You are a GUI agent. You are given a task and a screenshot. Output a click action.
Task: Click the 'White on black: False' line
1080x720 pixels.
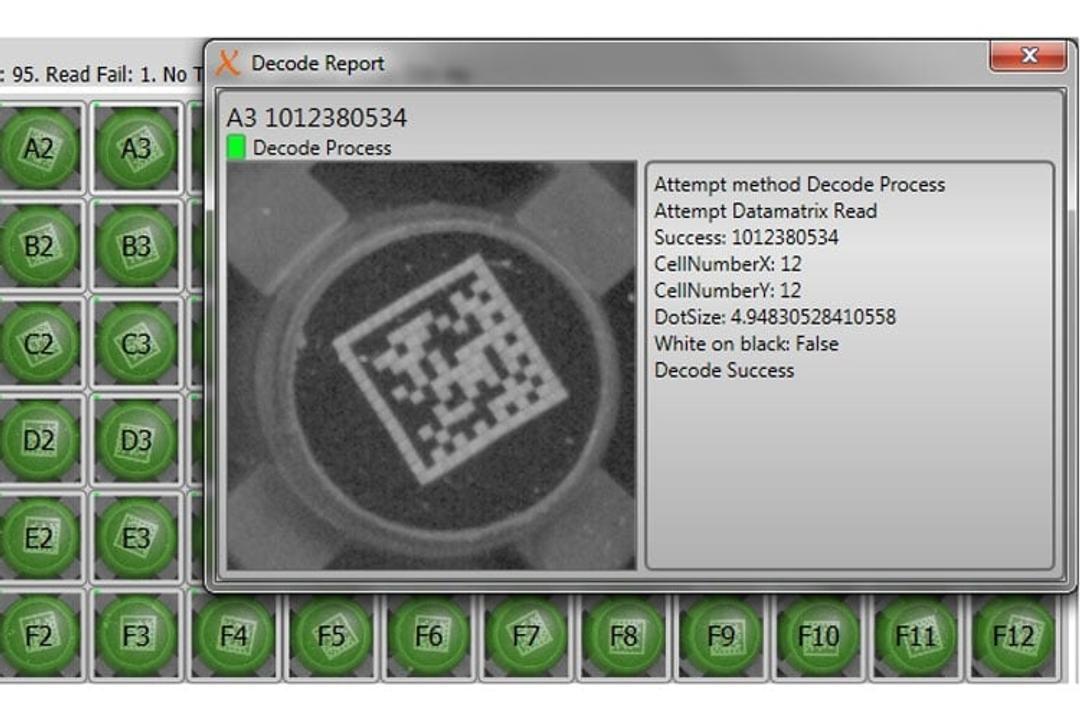(746, 343)
